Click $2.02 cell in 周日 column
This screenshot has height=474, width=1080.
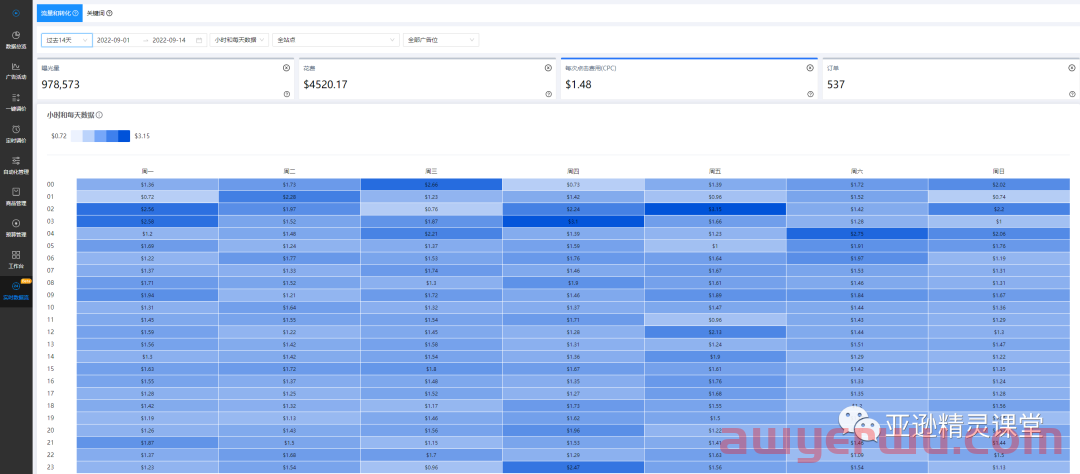coord(999,185)
